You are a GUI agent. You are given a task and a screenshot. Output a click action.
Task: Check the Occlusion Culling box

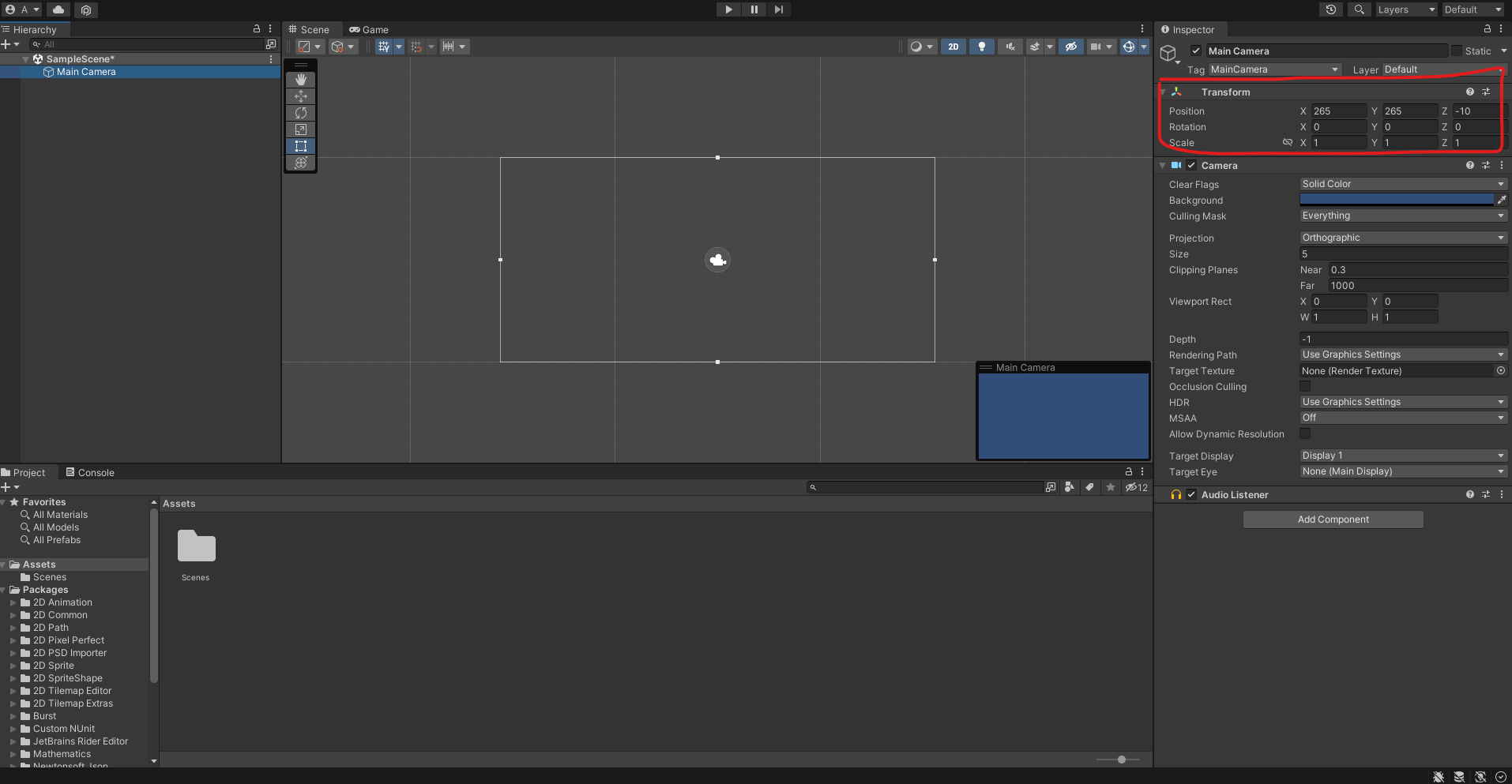pyautogui.click(x=1305, y=387)
